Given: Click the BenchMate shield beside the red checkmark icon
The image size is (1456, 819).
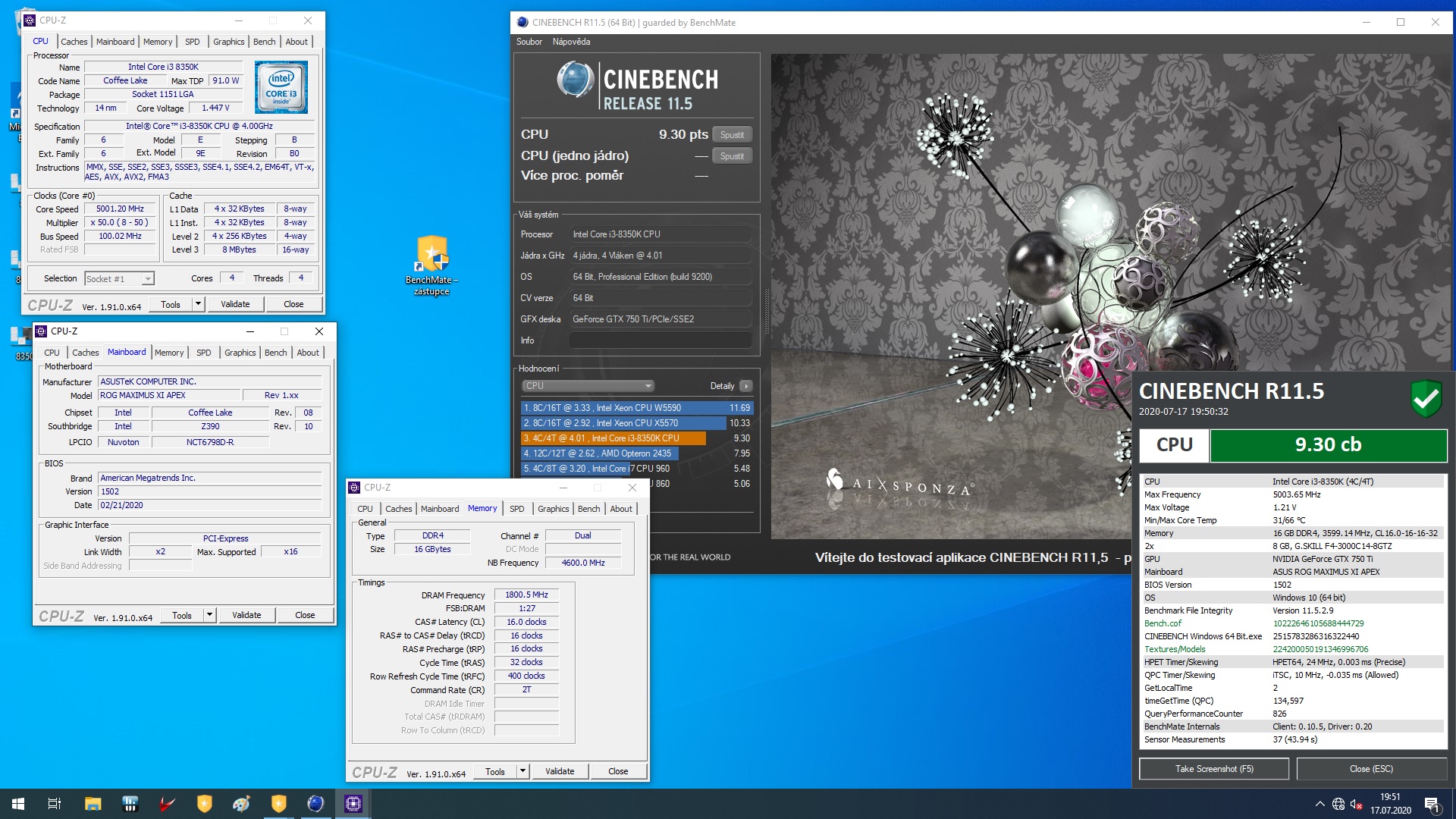Looking at the screenshot, I should [x=204, y=804].
